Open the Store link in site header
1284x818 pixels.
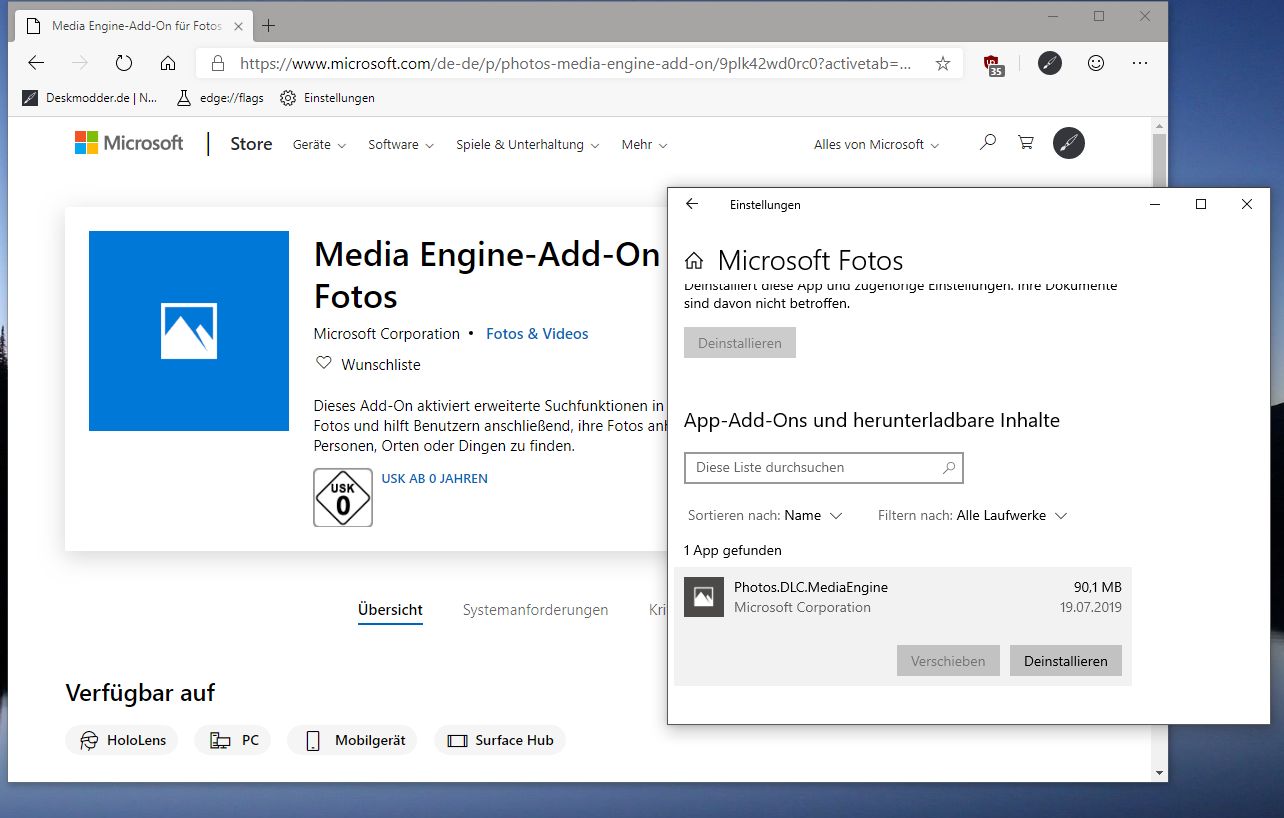pyautogui.click(x=251, y=144)
